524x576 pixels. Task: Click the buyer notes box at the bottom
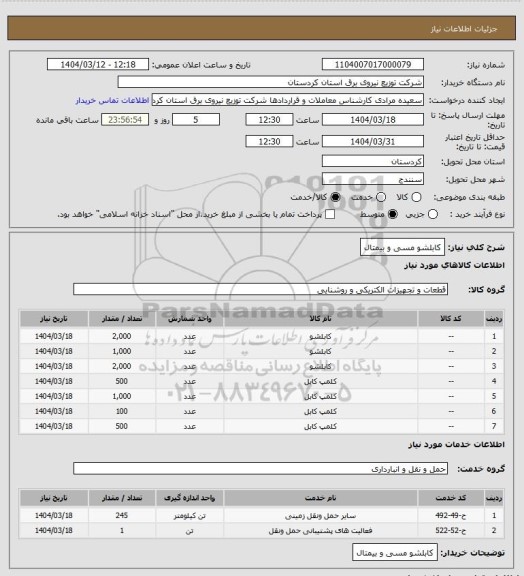click(395, 552)
